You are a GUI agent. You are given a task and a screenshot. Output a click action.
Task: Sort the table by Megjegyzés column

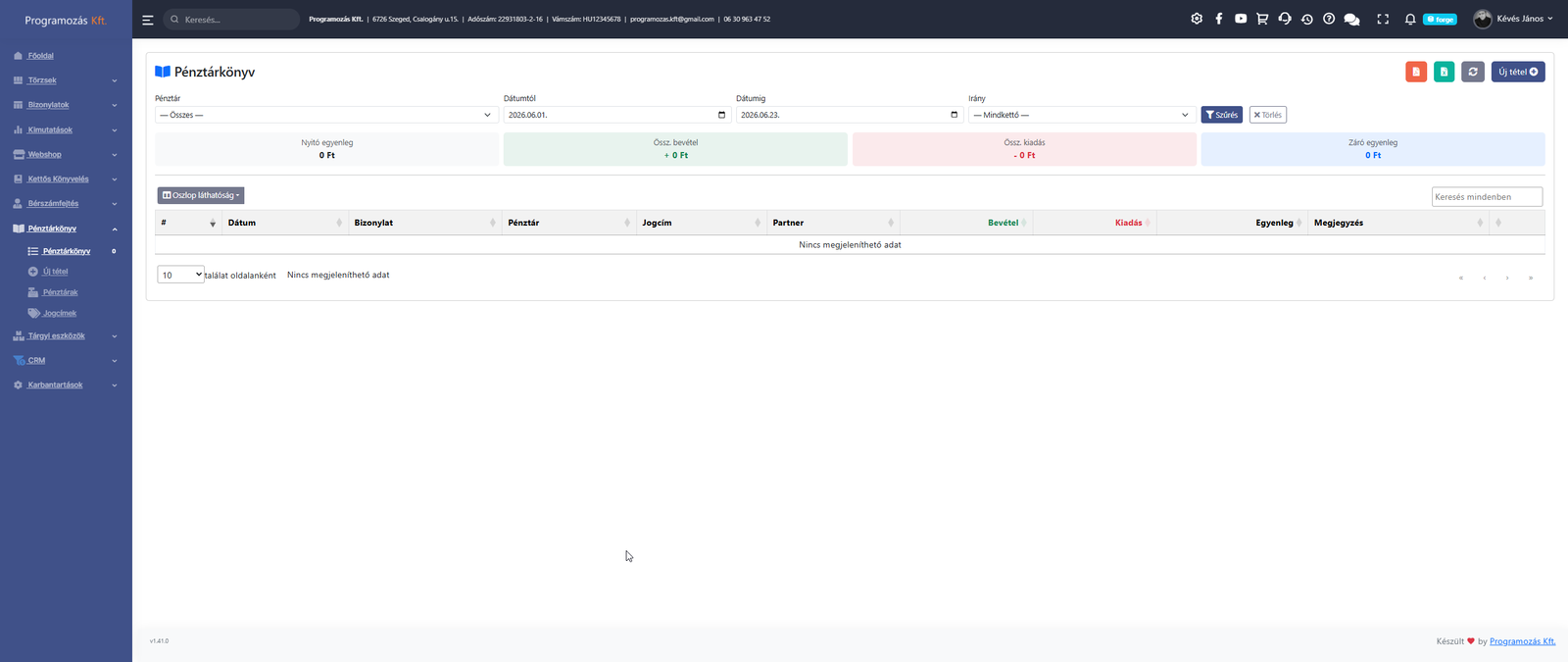1398,223
